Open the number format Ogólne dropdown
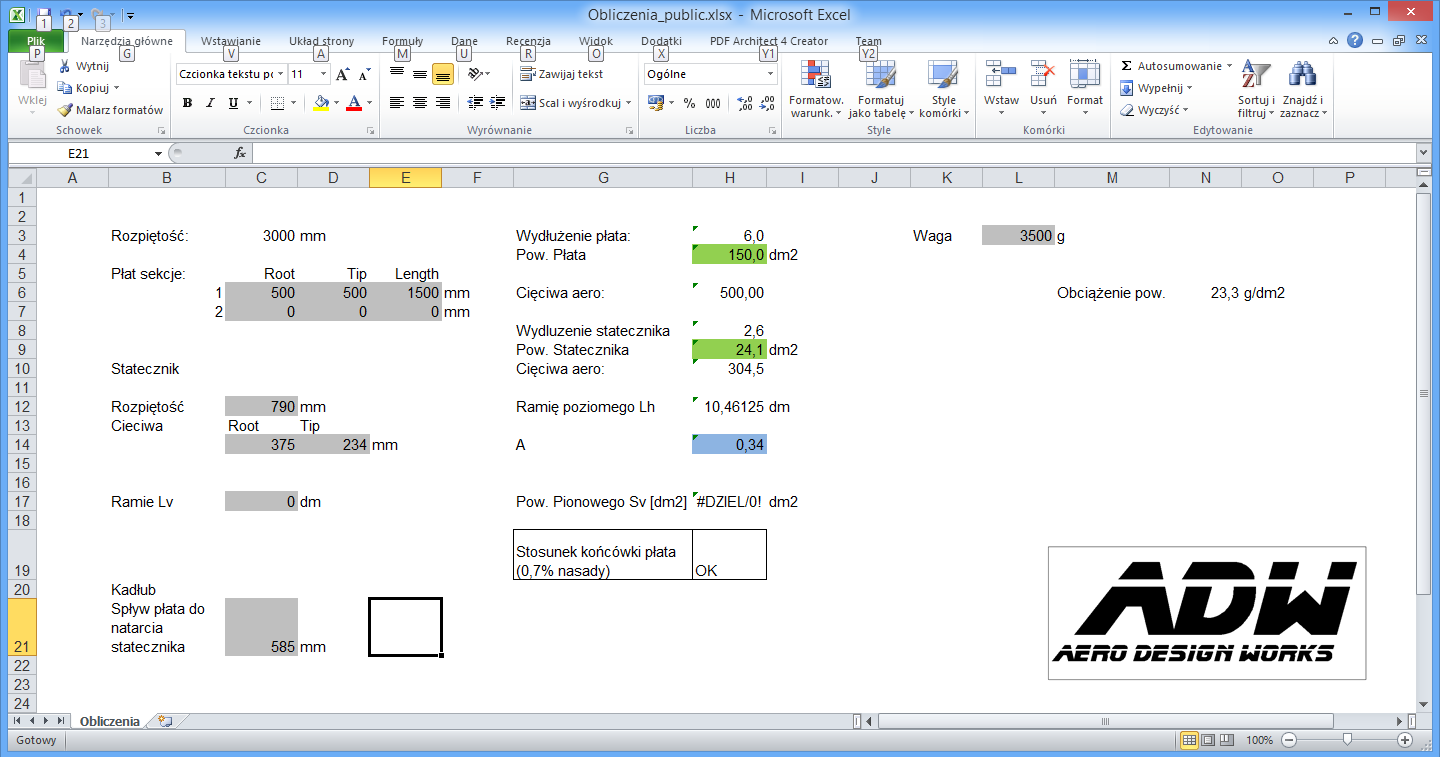 (x=770, y=74)
